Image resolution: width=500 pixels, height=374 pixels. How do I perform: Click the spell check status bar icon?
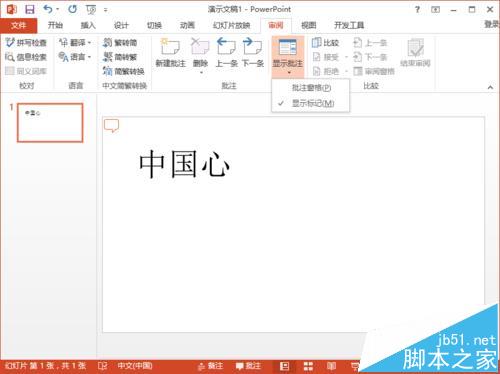click(102, 366)
